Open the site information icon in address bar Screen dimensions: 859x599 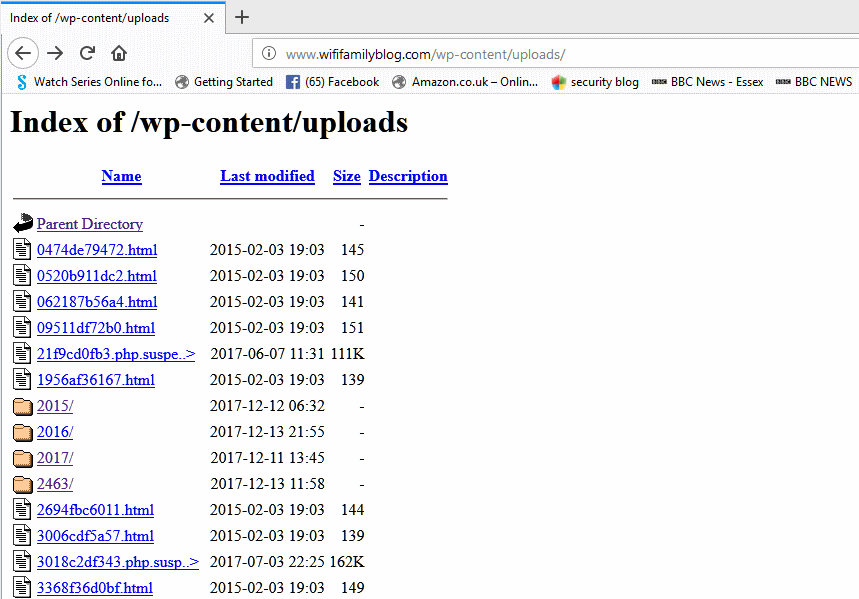tap(268, 53)
